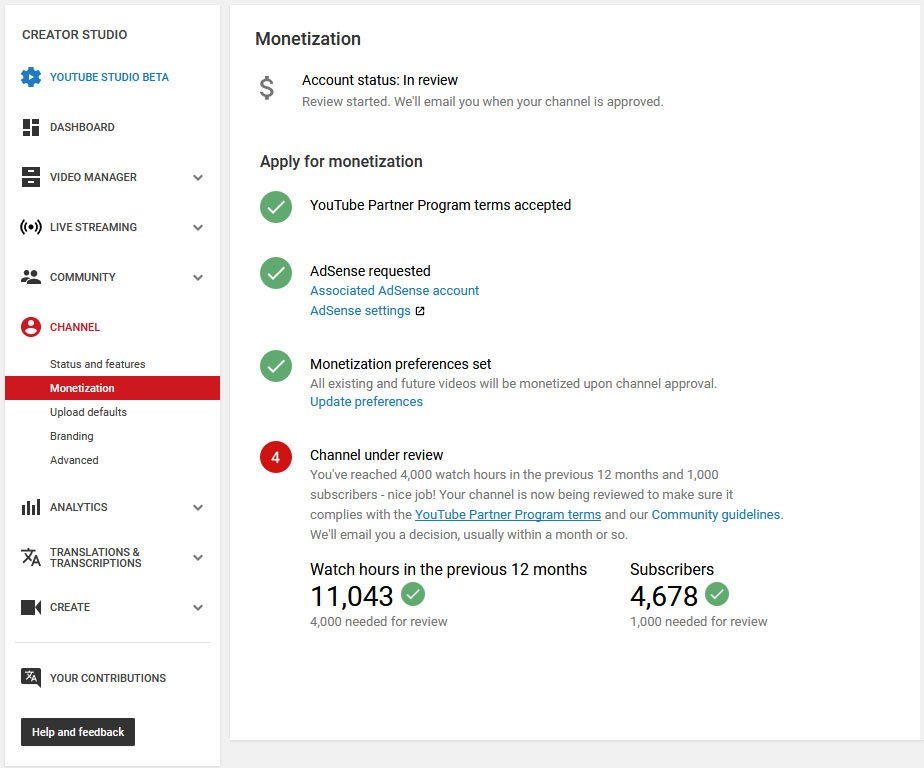
Task: Click '4,000 needed for review' text
Action: [x=378, y=622]
